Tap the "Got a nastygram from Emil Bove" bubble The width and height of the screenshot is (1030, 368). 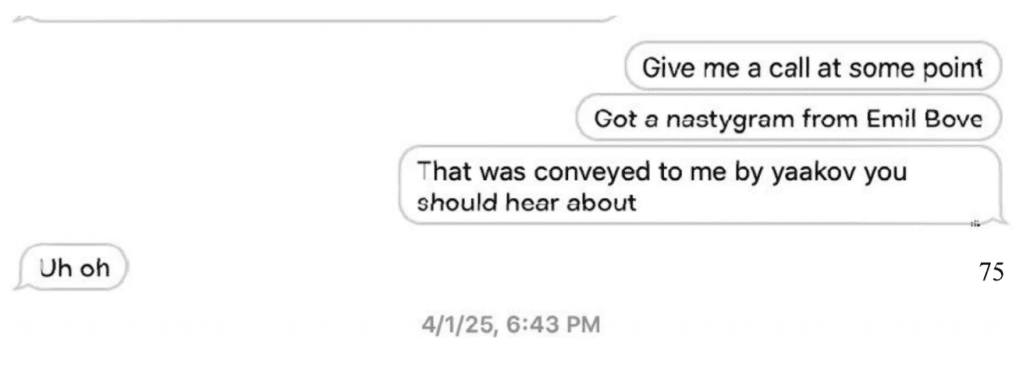click(788, 119)
